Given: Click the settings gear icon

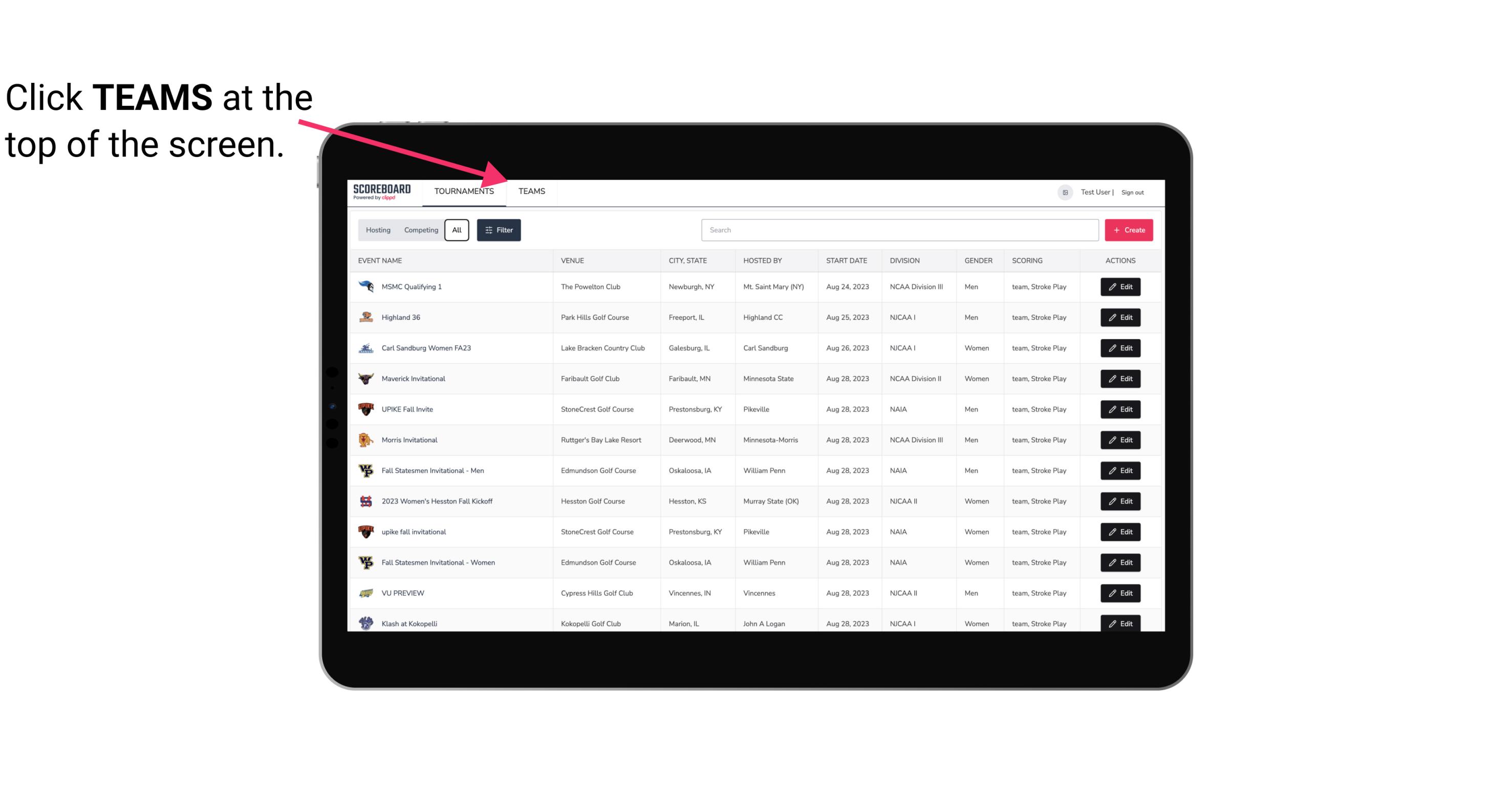Looking at the screenshot, I should click(1063, 191).
